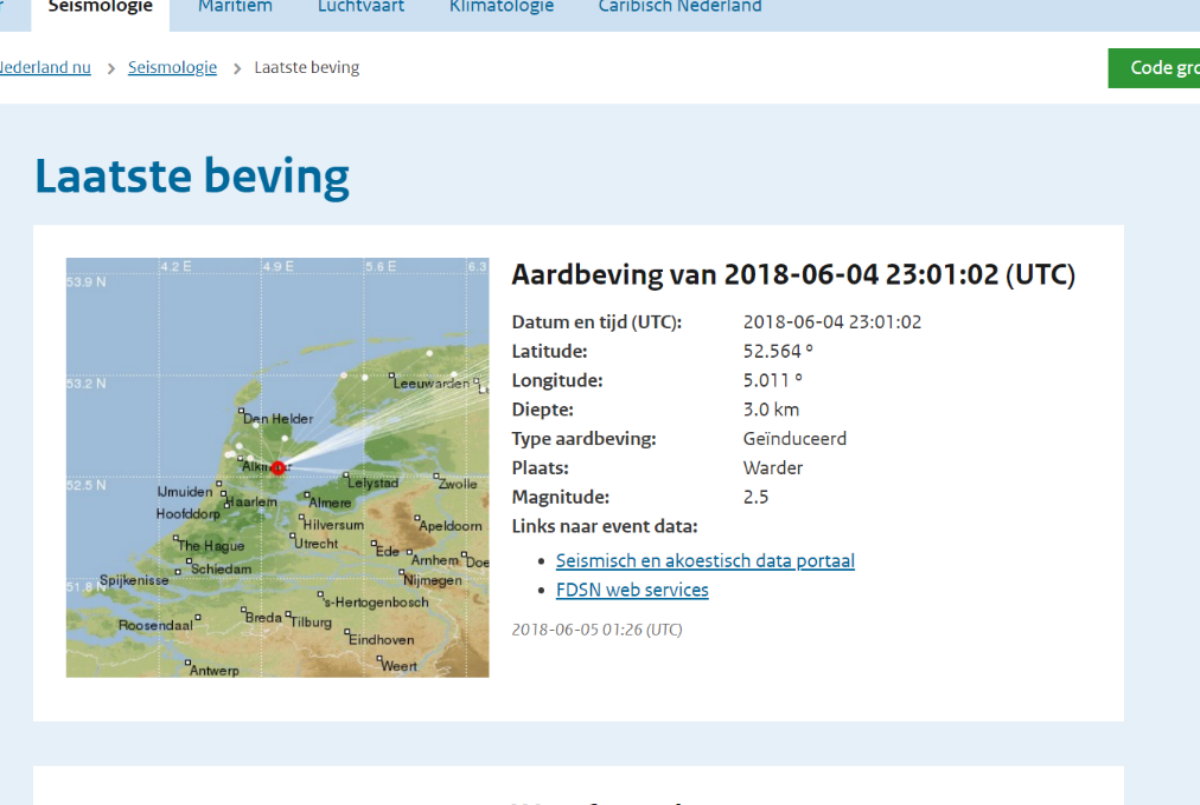Open Seismisch en akoestisch data portaal link
Image resolution: width=1200 pixels, height=805 pixels.
[x=705, y=561]
